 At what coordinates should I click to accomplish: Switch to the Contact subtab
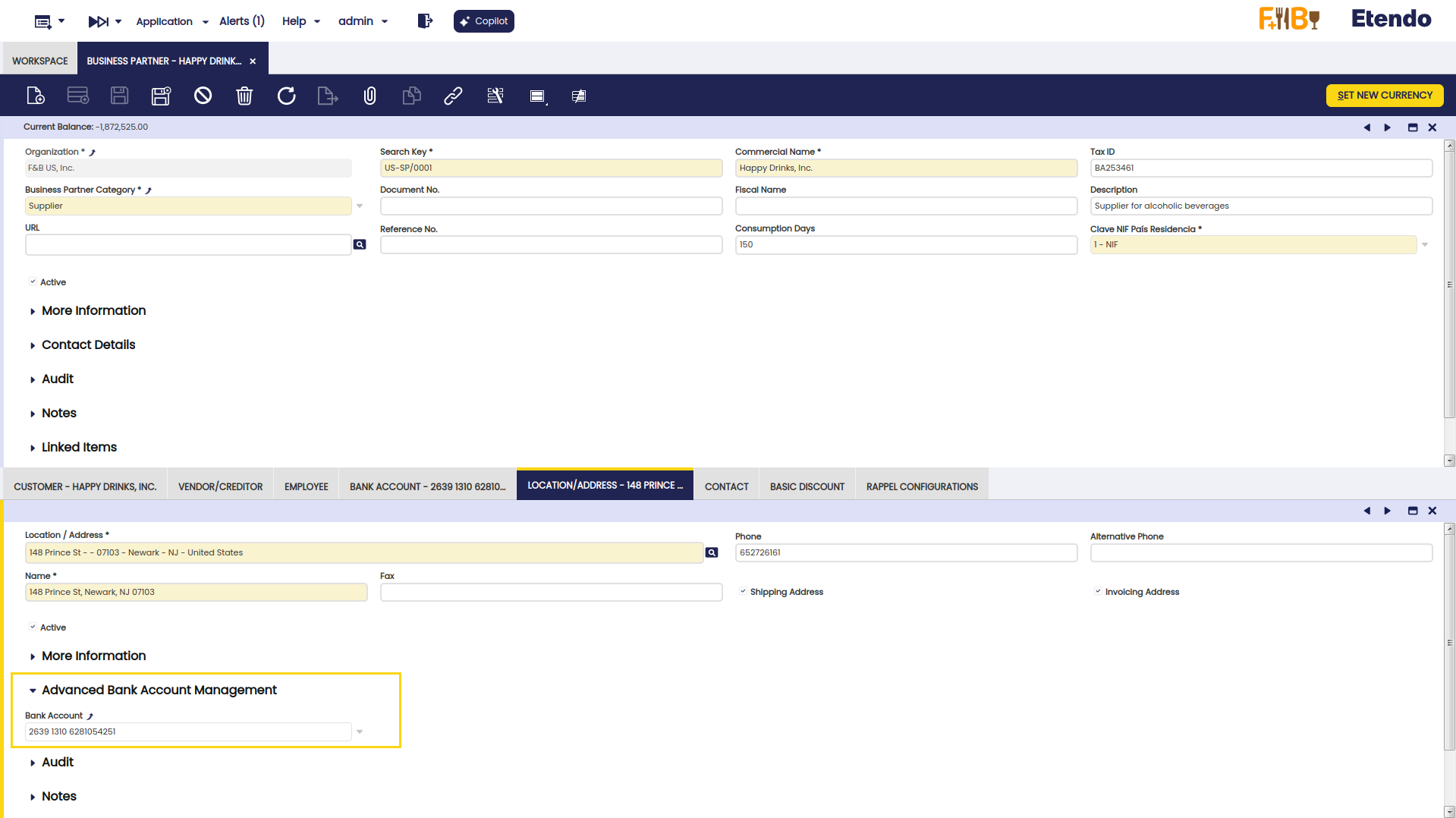(x=726, y=486)
